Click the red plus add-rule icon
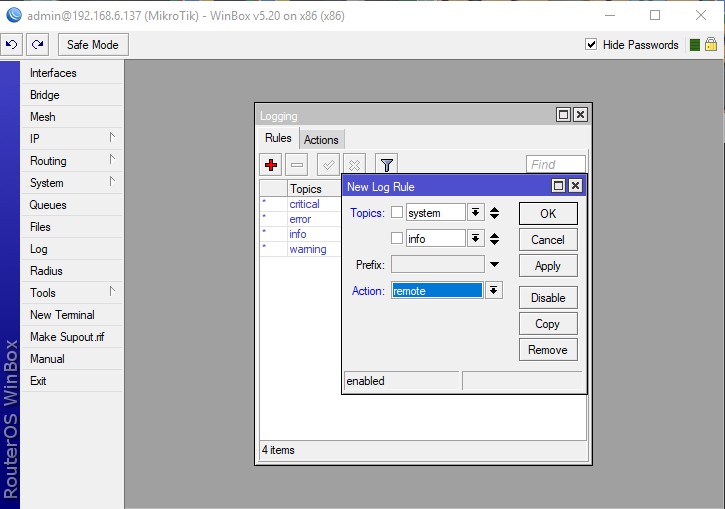 point(271,165)
